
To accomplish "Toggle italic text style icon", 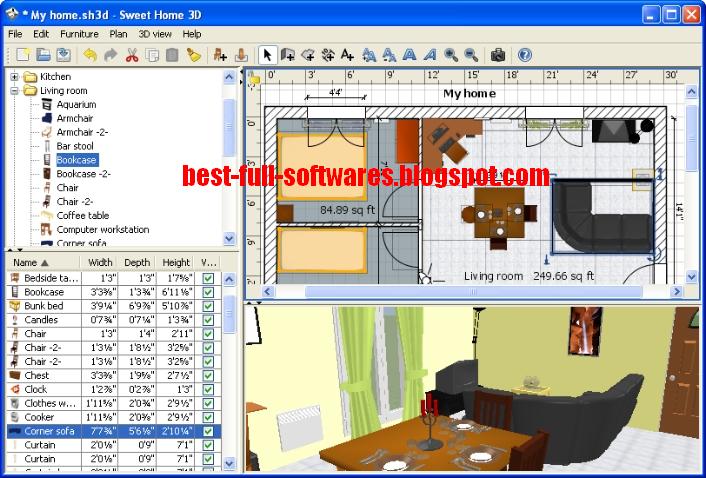I will (430, 55).
